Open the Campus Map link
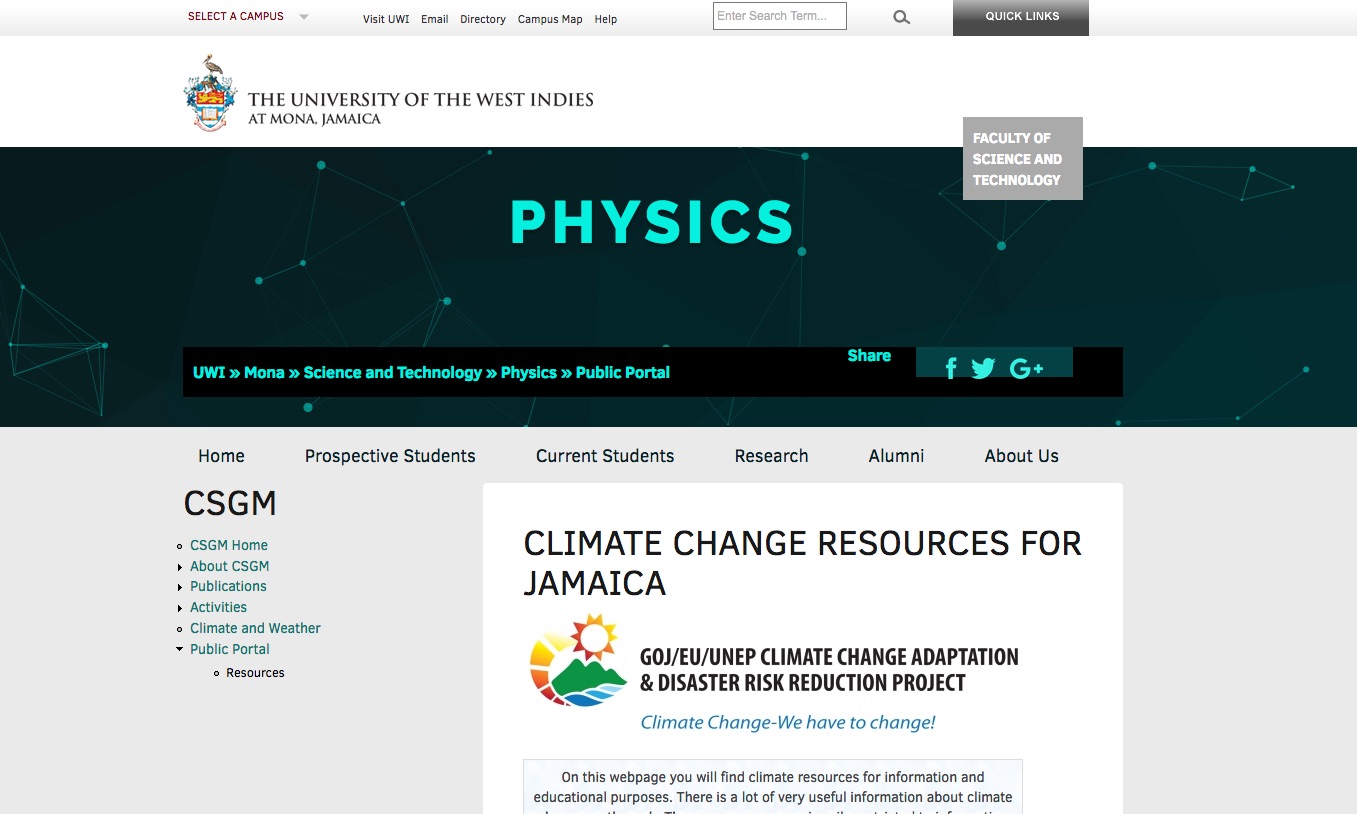The height and width of the screenshot is (814, 1357). pyautogui.click(x=550, y=19)
